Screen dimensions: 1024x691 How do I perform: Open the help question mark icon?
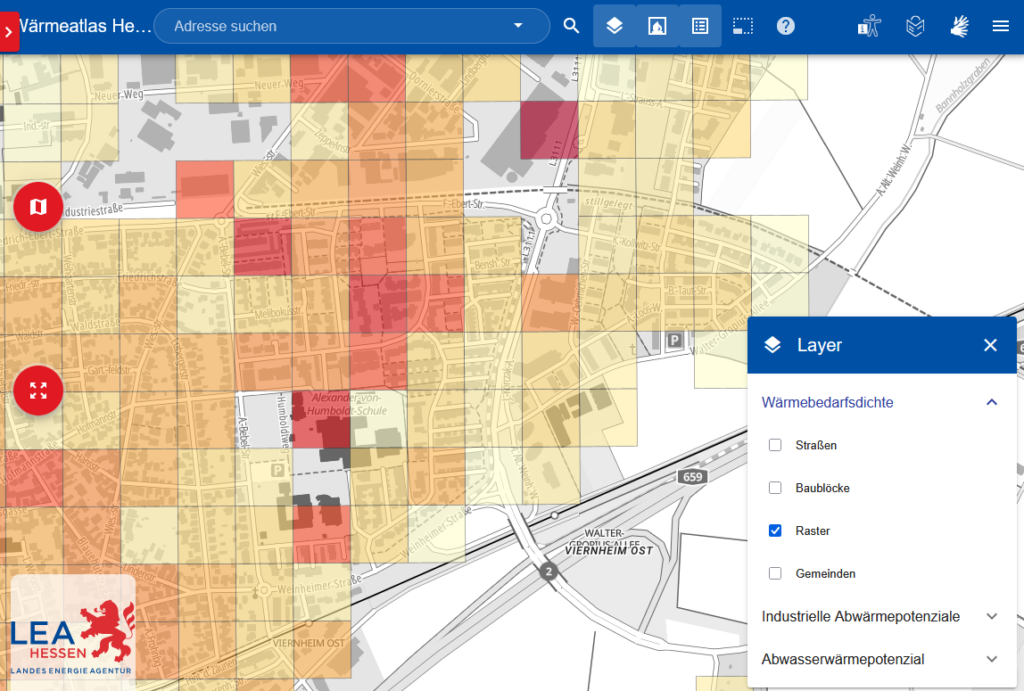(786, 26)
